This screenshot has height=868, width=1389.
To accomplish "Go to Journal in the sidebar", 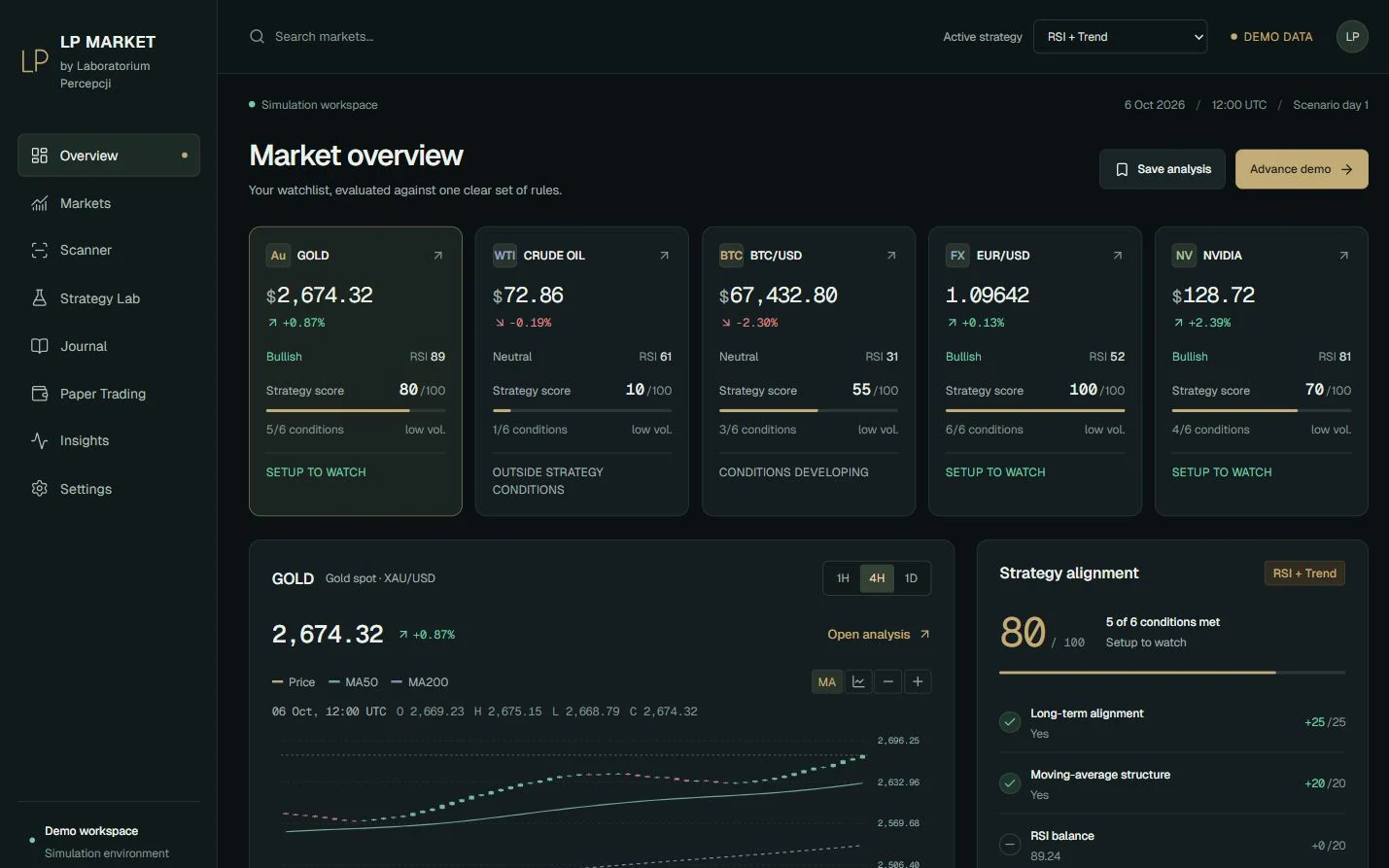I will tap(109, 346).
